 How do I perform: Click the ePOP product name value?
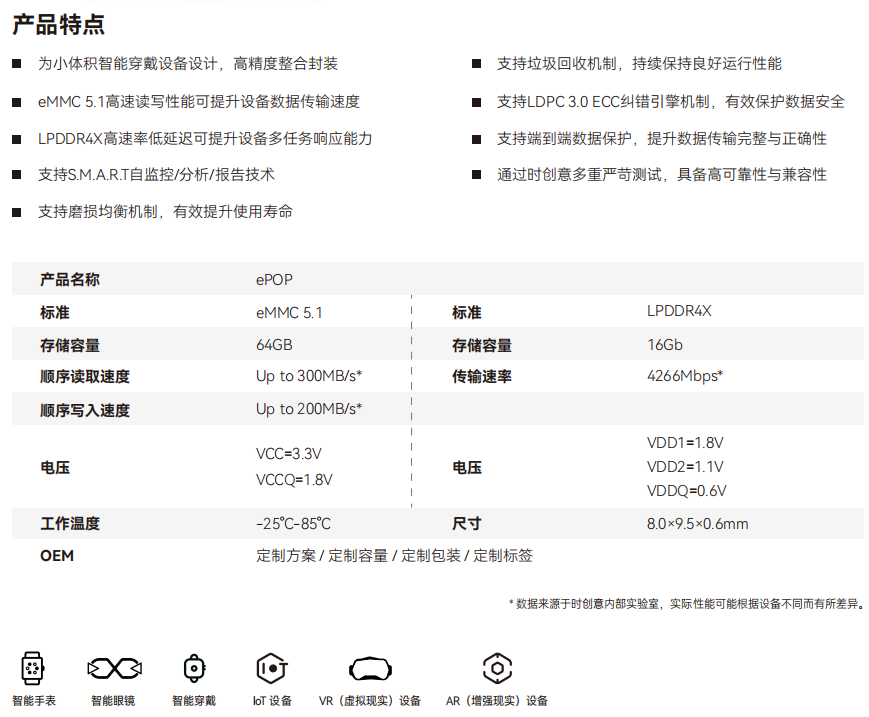275,280
